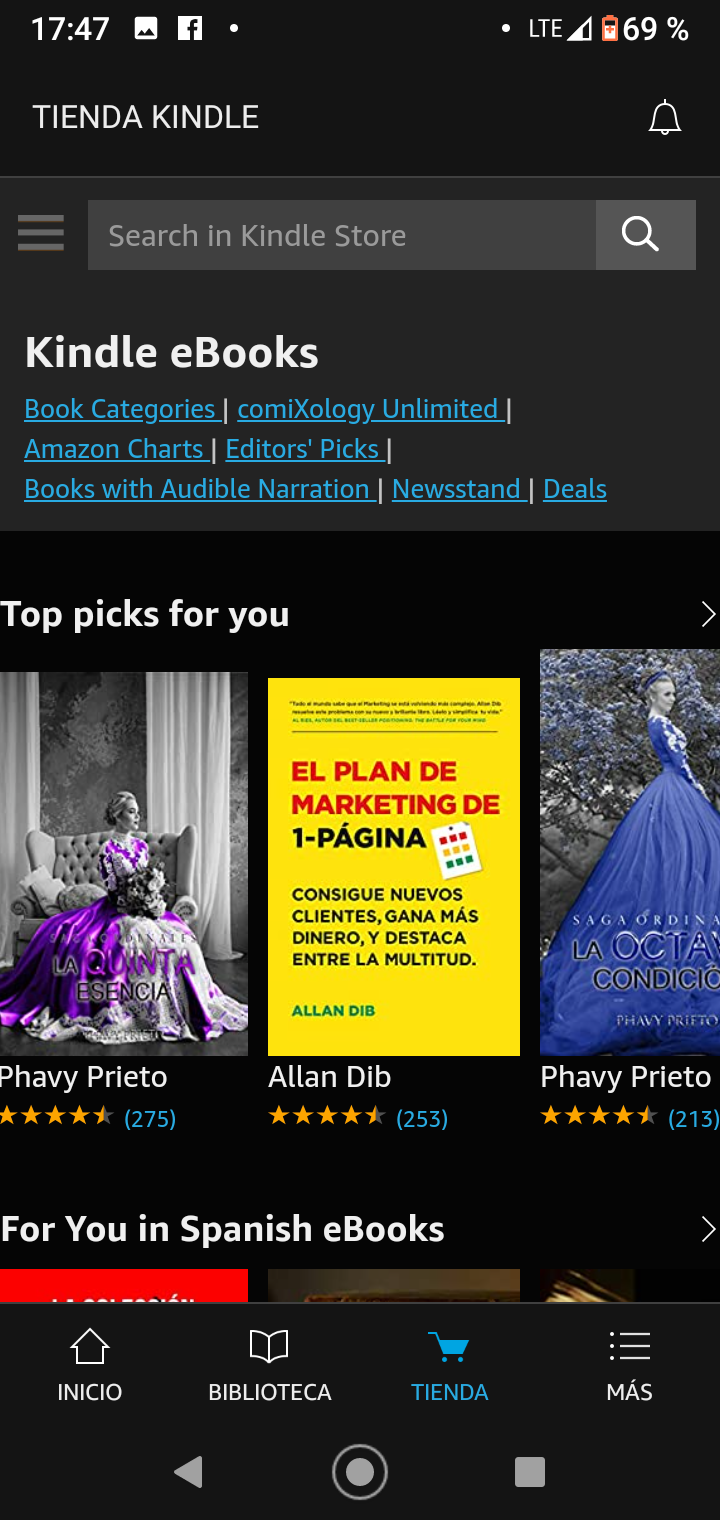
Task: Tap Android back triangle button
Action: [x=189, y=1472]
